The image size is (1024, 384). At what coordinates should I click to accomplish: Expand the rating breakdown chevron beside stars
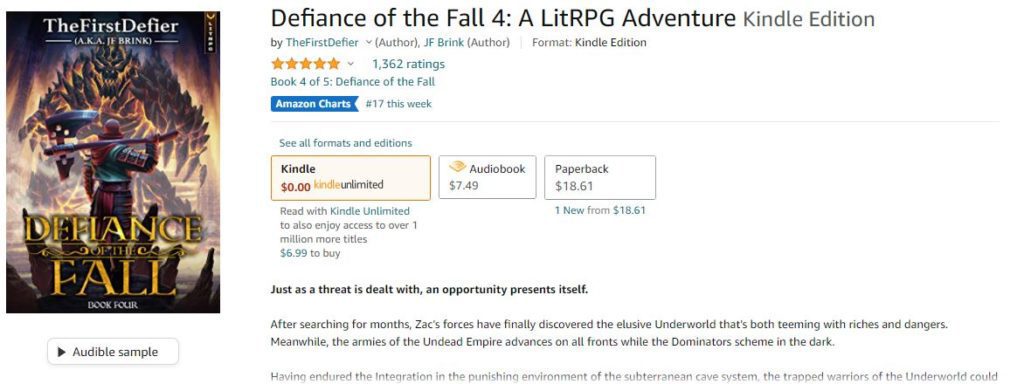point(350,64)
